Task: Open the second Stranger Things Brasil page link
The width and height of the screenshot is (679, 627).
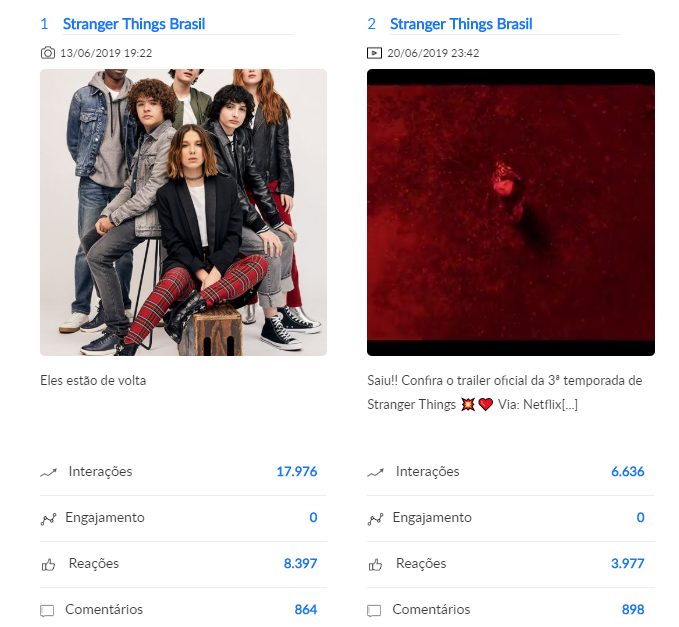Action: (461, 24)
